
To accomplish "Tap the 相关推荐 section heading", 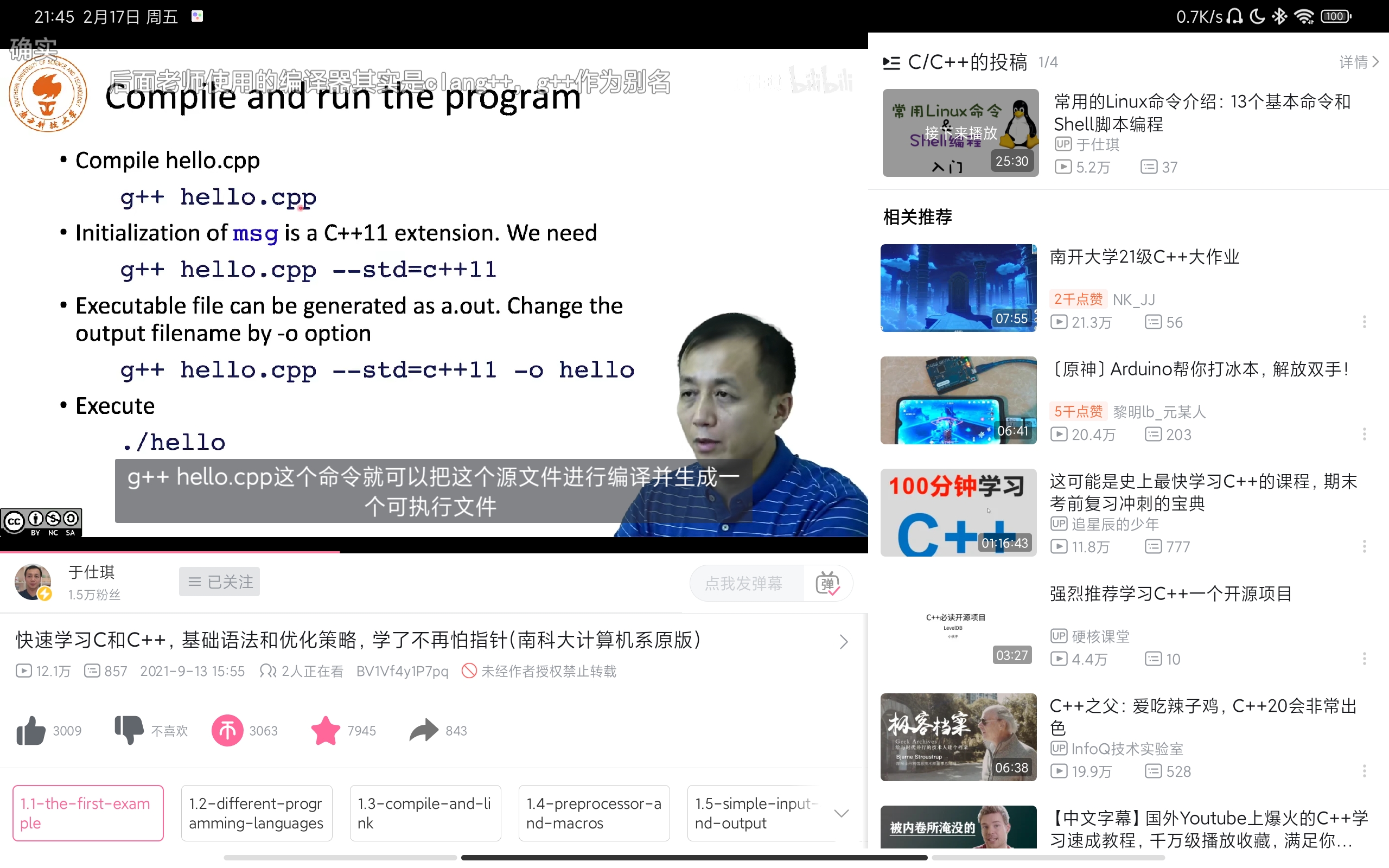I will (917, 217).
